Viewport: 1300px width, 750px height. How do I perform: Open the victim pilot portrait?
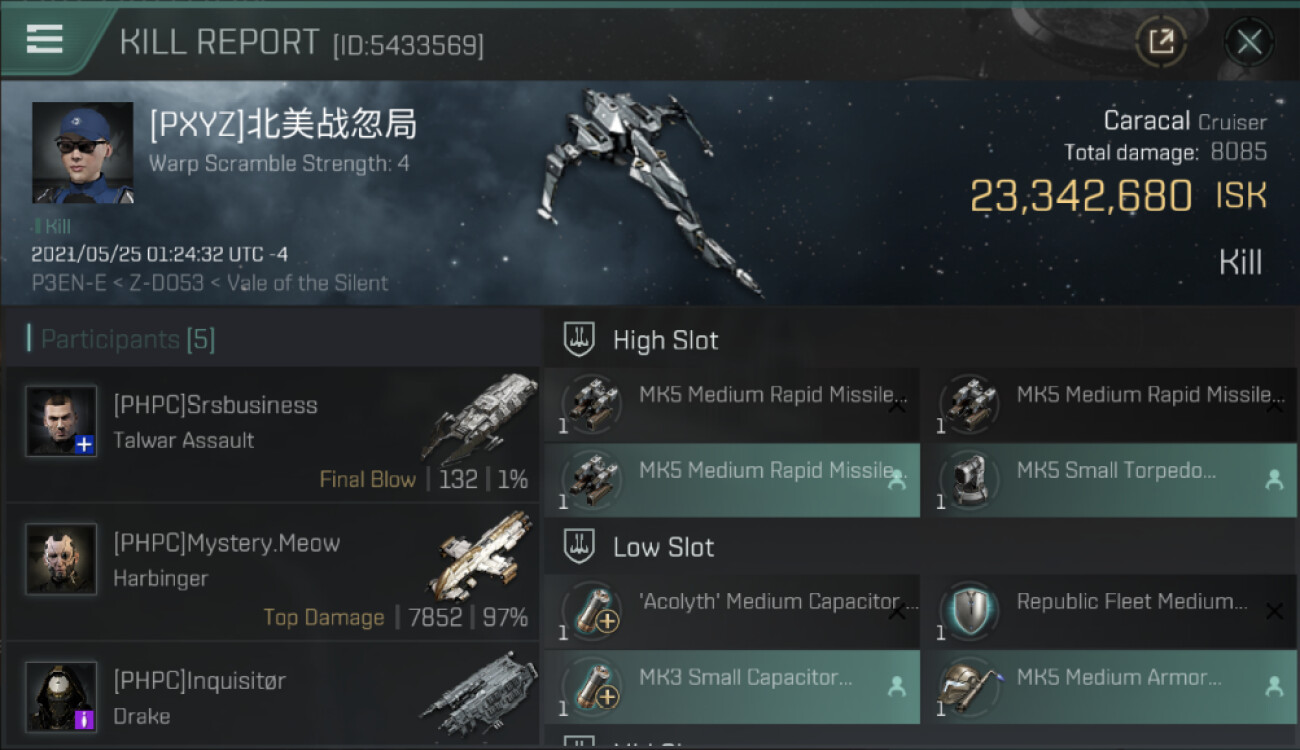point(82,152)
